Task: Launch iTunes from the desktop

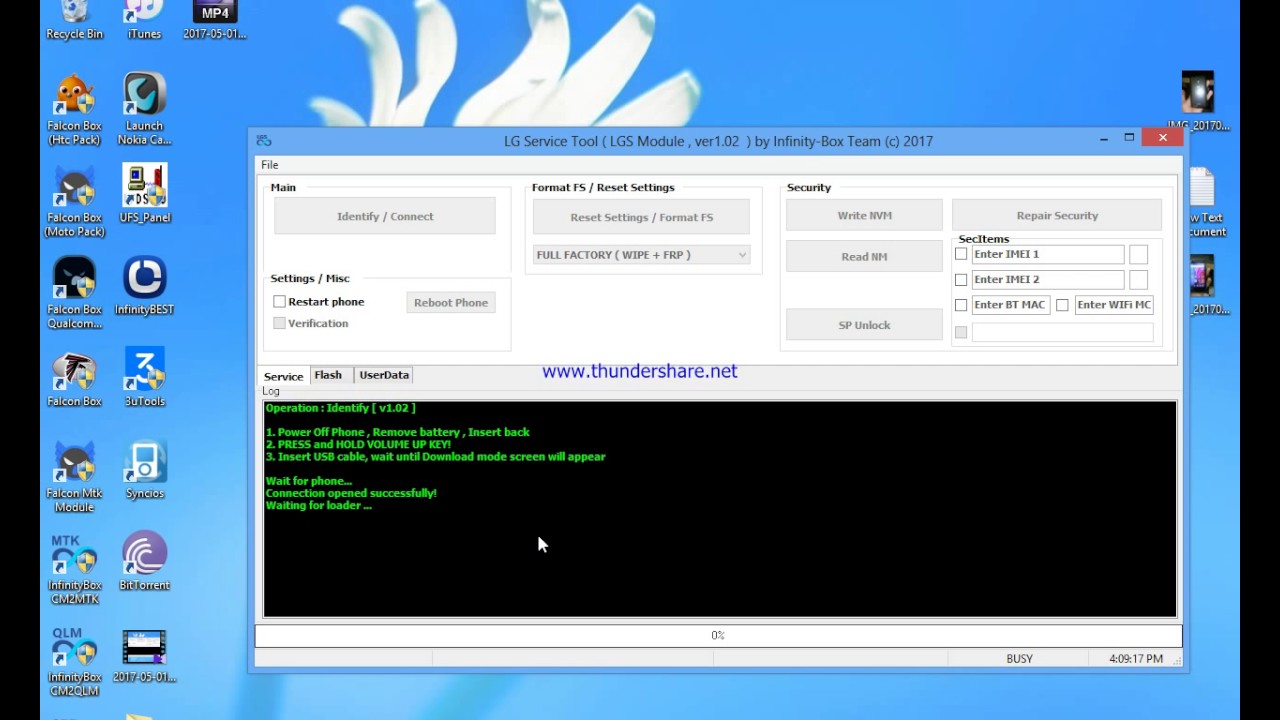Action: 144,20
